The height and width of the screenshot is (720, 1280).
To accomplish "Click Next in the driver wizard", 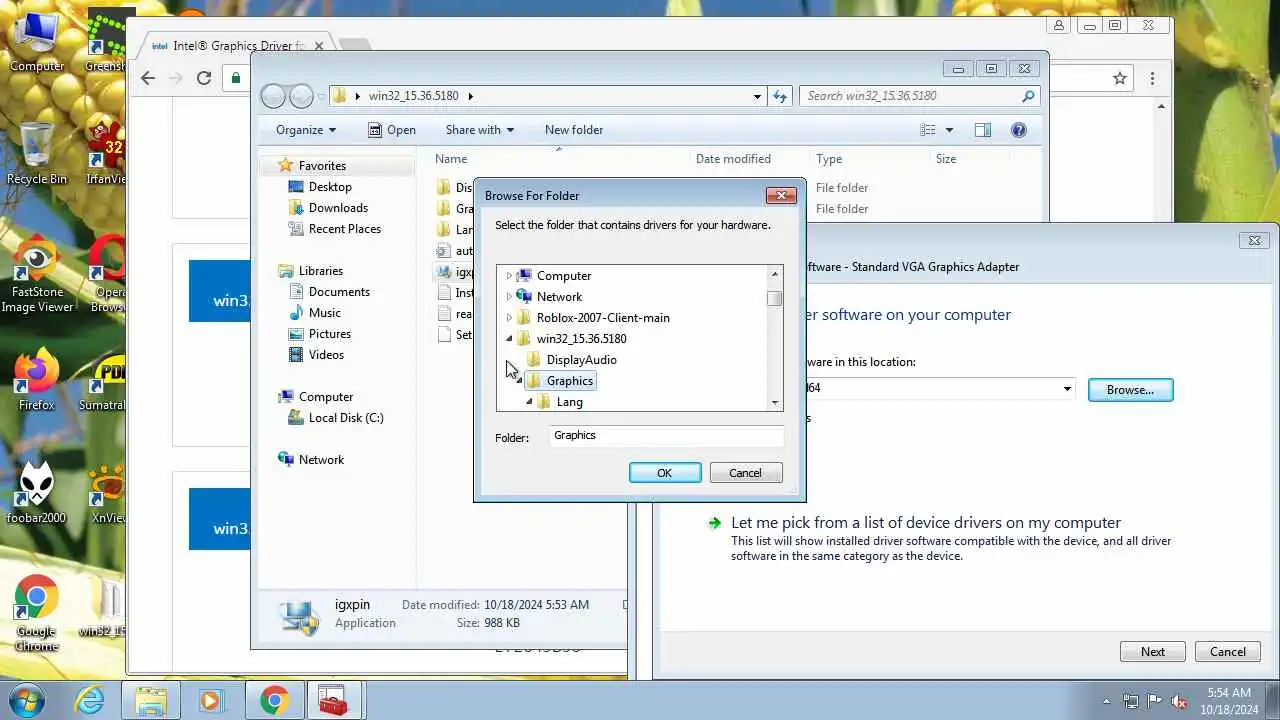I will pyautogui.click(x=1152, y=652).
